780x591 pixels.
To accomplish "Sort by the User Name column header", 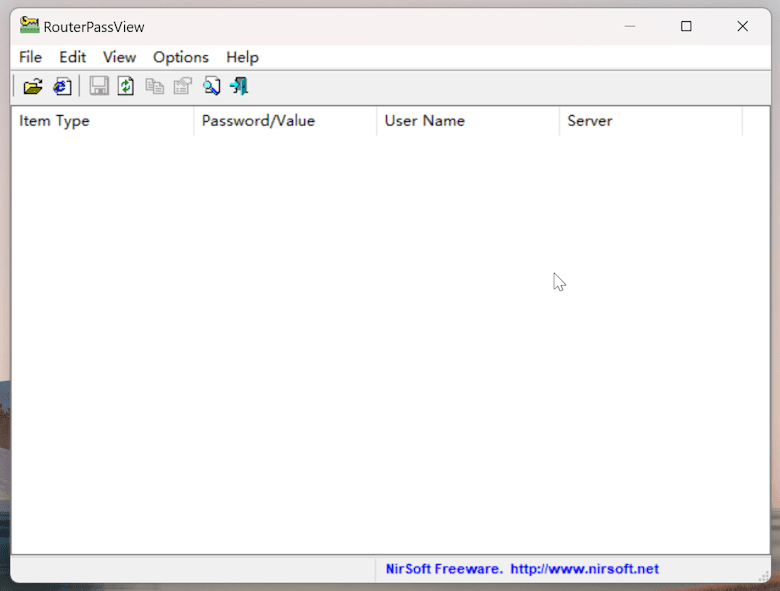I will (x=468, y=121).
